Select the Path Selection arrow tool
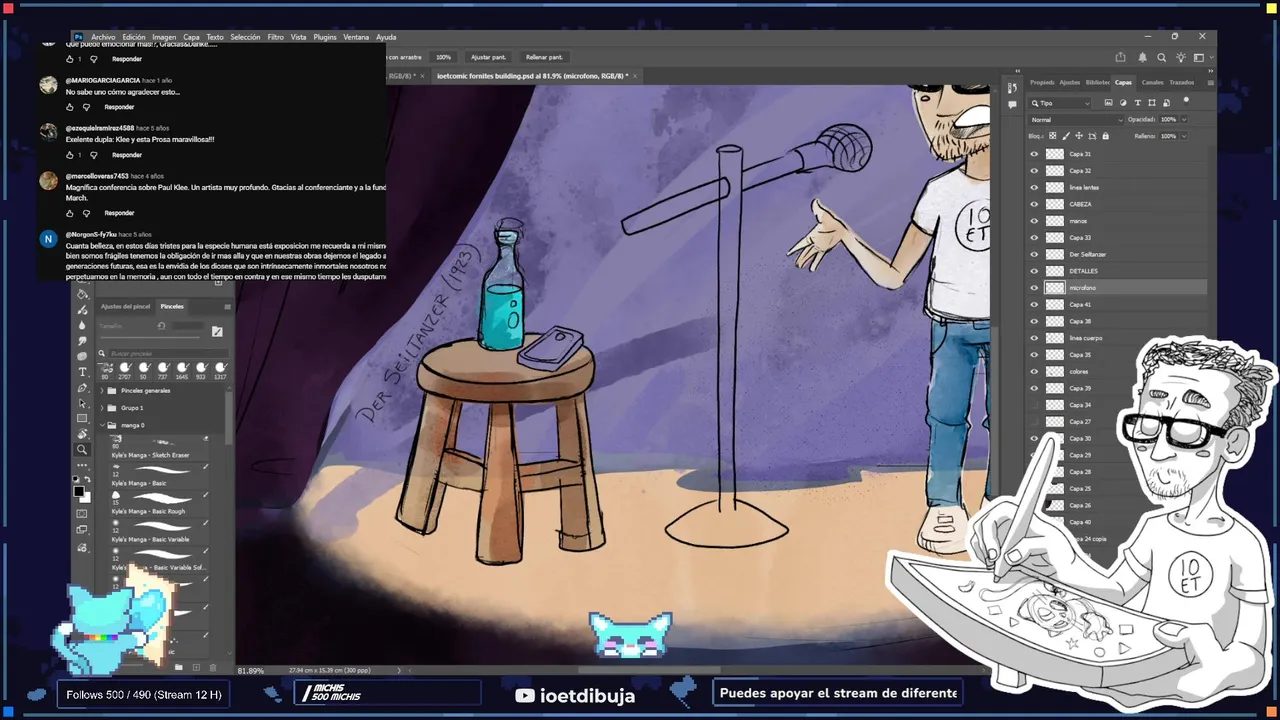This screenshot has width=1280, height=720. [x=82, y=403]
